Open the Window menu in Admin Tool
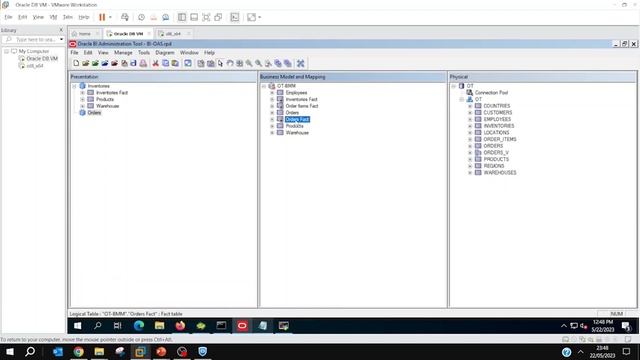Image resolution: width=640 pixels, height=360 pixels. (189, 53)
